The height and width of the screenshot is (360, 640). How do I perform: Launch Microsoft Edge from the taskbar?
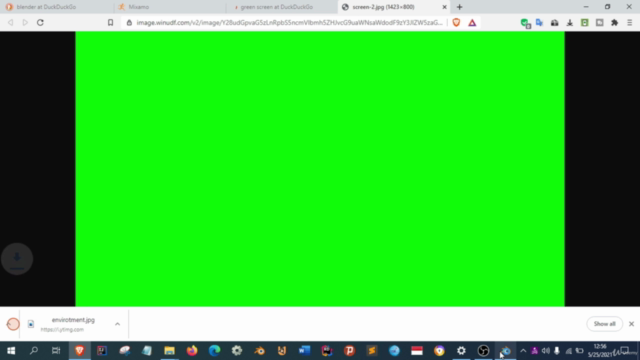click(214, 351)
